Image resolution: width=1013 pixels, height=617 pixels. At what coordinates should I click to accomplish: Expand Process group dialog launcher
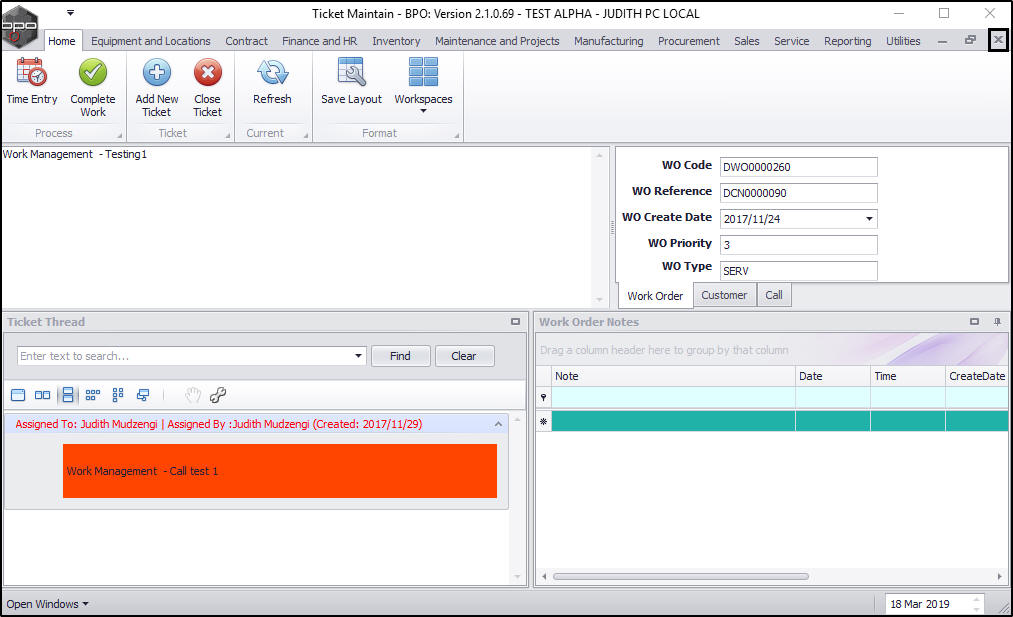tap(120, 136)
